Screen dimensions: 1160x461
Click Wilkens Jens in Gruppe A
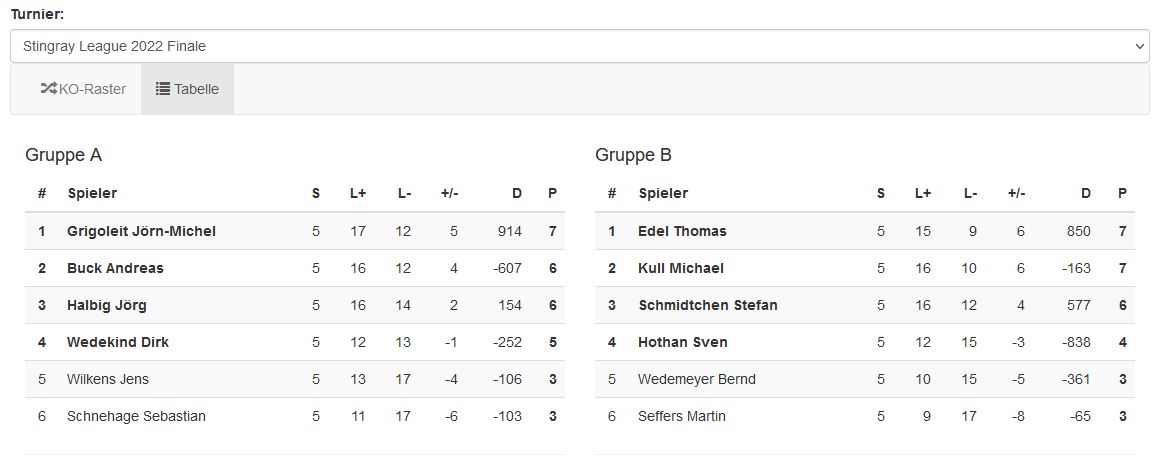[x=108, y=379]
